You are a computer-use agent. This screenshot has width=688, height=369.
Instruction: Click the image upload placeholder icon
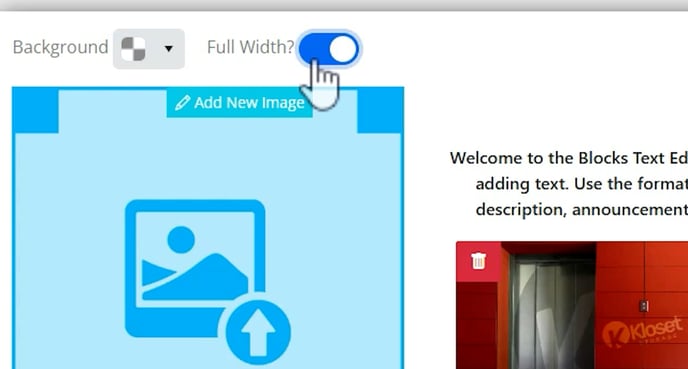(207, 282)
